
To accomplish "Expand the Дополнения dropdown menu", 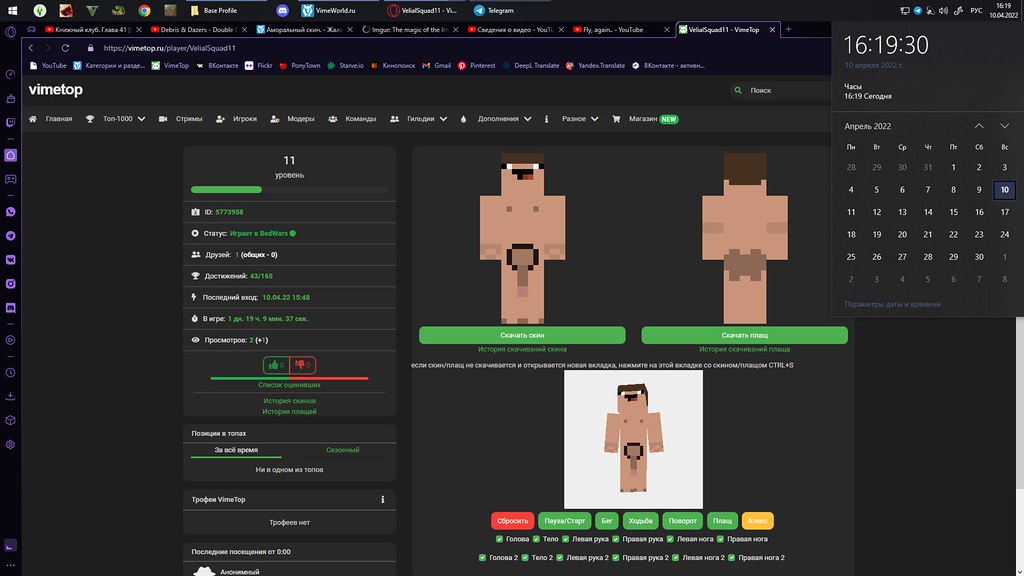I will (497, 118).
